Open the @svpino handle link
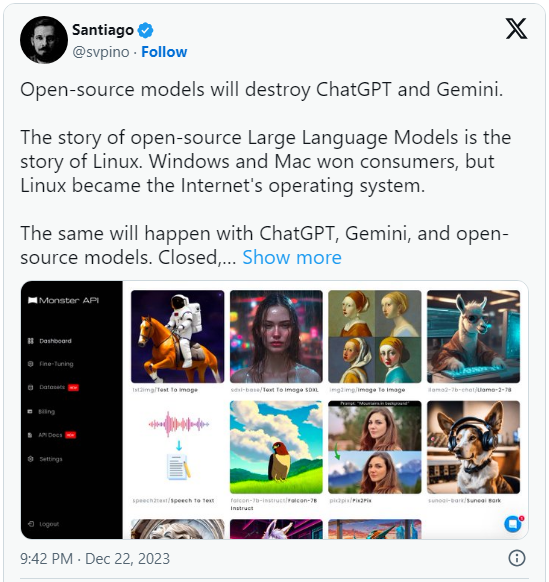This screenshot has height=582, width=549. (x=101, y=52)
